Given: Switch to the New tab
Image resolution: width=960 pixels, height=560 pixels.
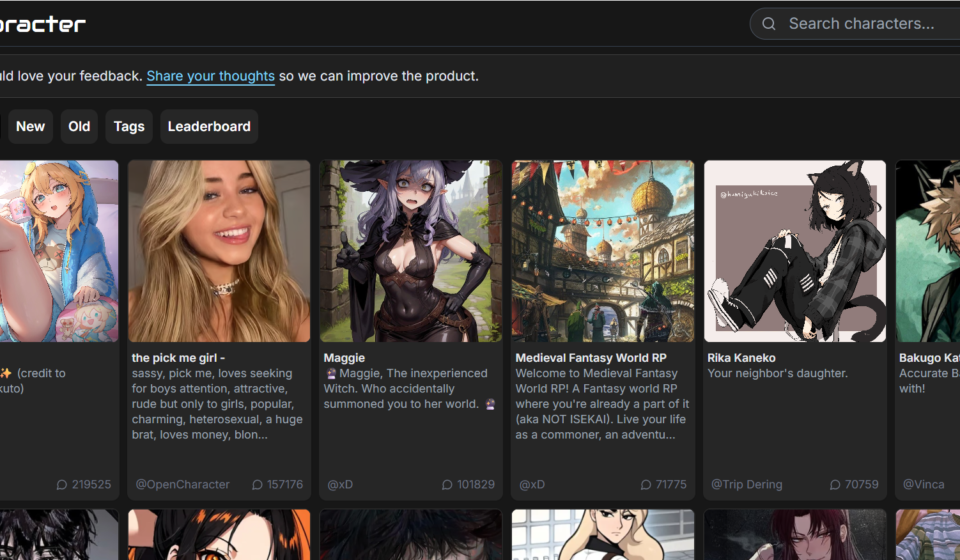Looking at the screenshot, I should tap(31, 127).
